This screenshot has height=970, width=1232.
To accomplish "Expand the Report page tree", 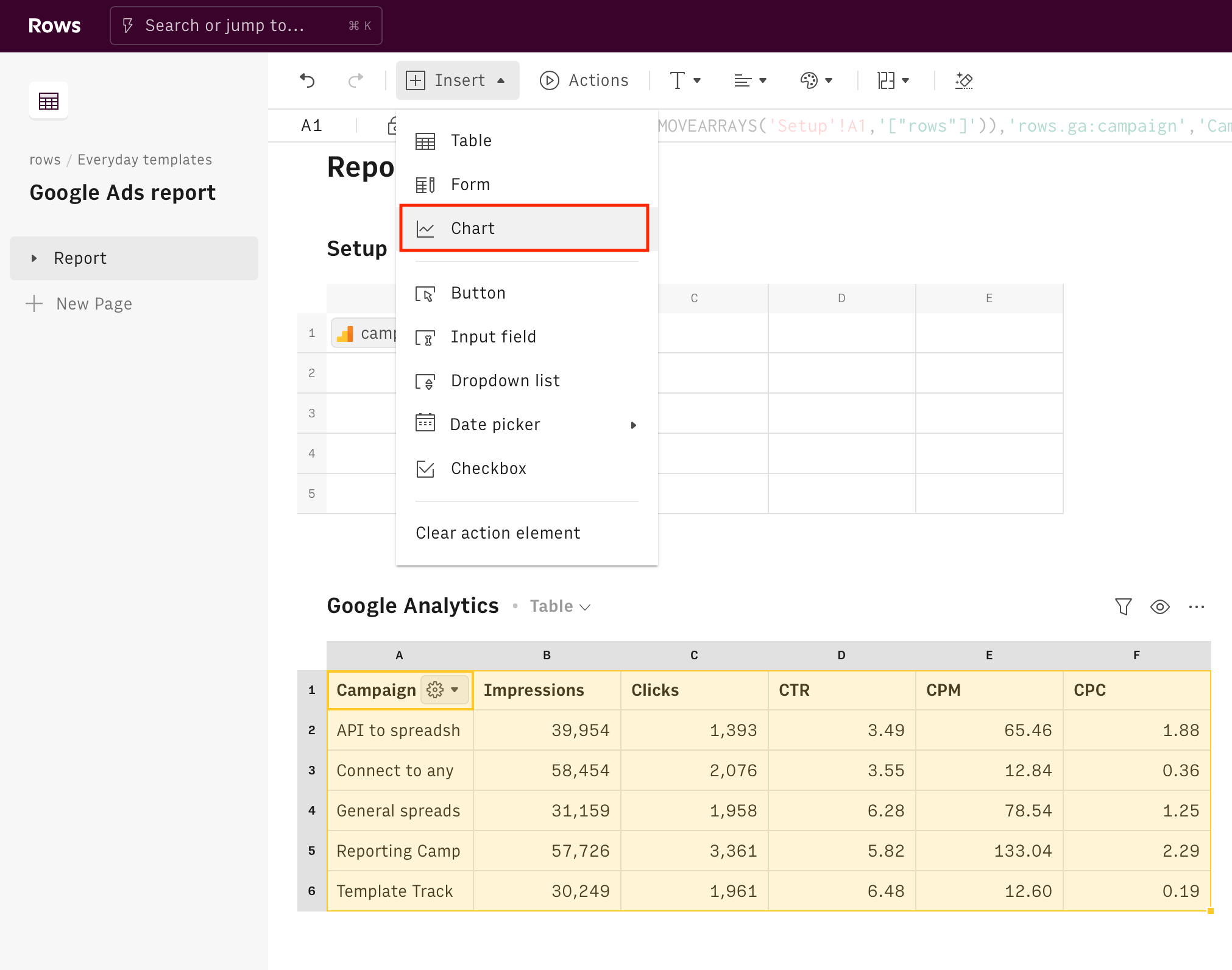I will pyautogui.click(x=34, y=258).
